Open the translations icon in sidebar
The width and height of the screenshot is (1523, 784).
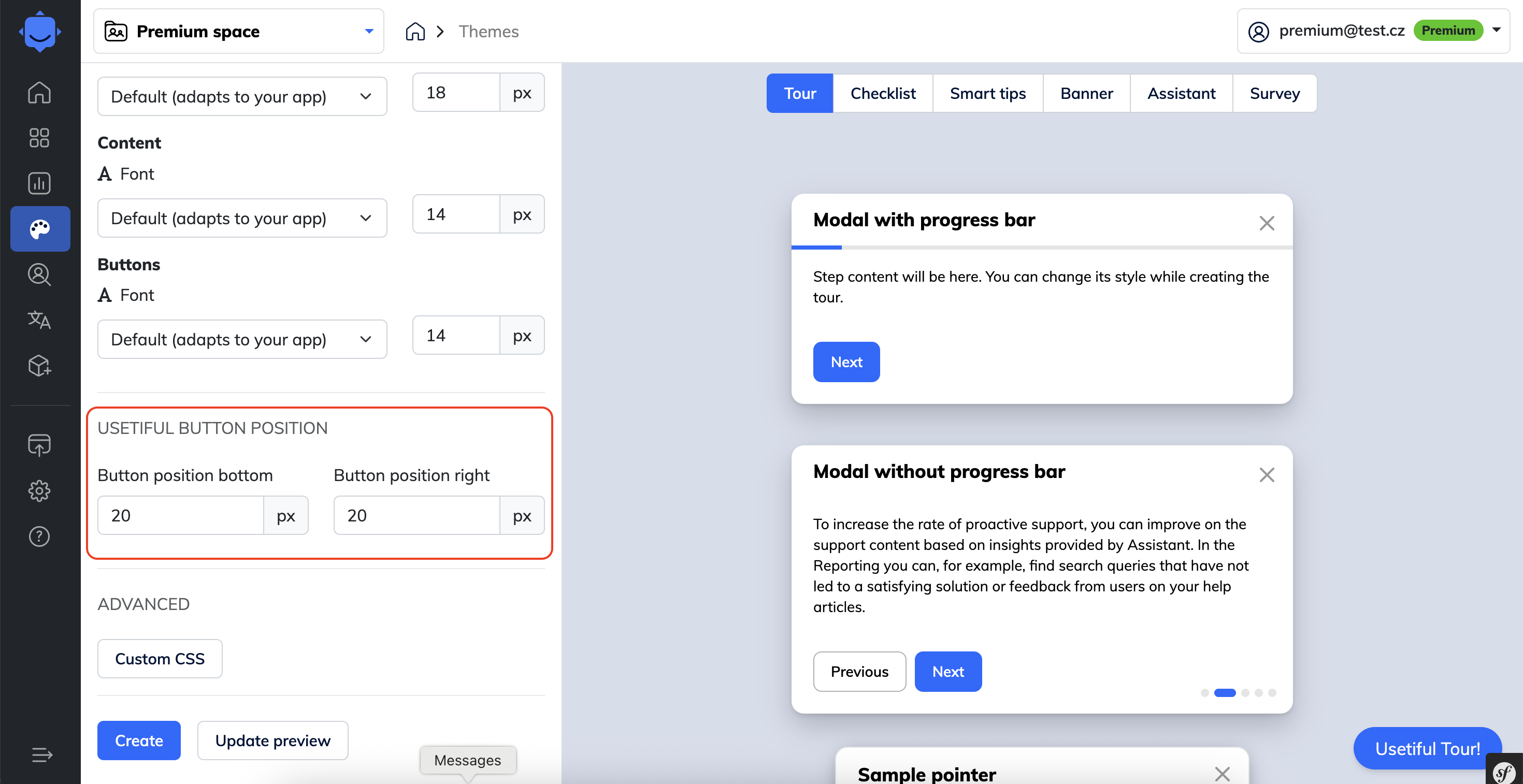pyautogui.click(x=39, y=320)
